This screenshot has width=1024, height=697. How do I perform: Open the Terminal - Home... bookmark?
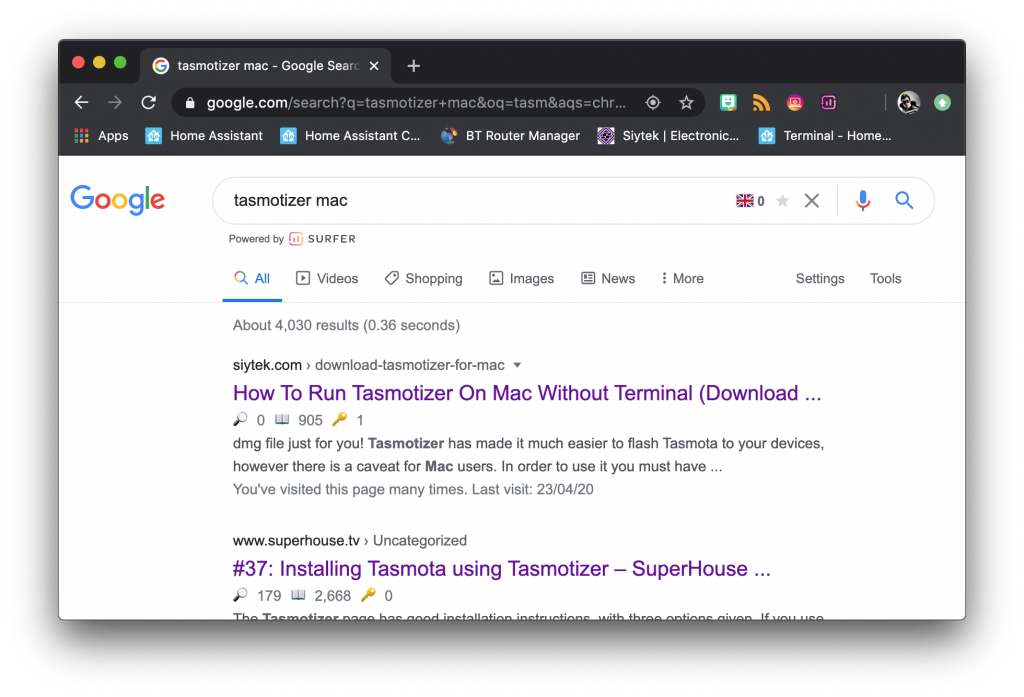(825, 136)
